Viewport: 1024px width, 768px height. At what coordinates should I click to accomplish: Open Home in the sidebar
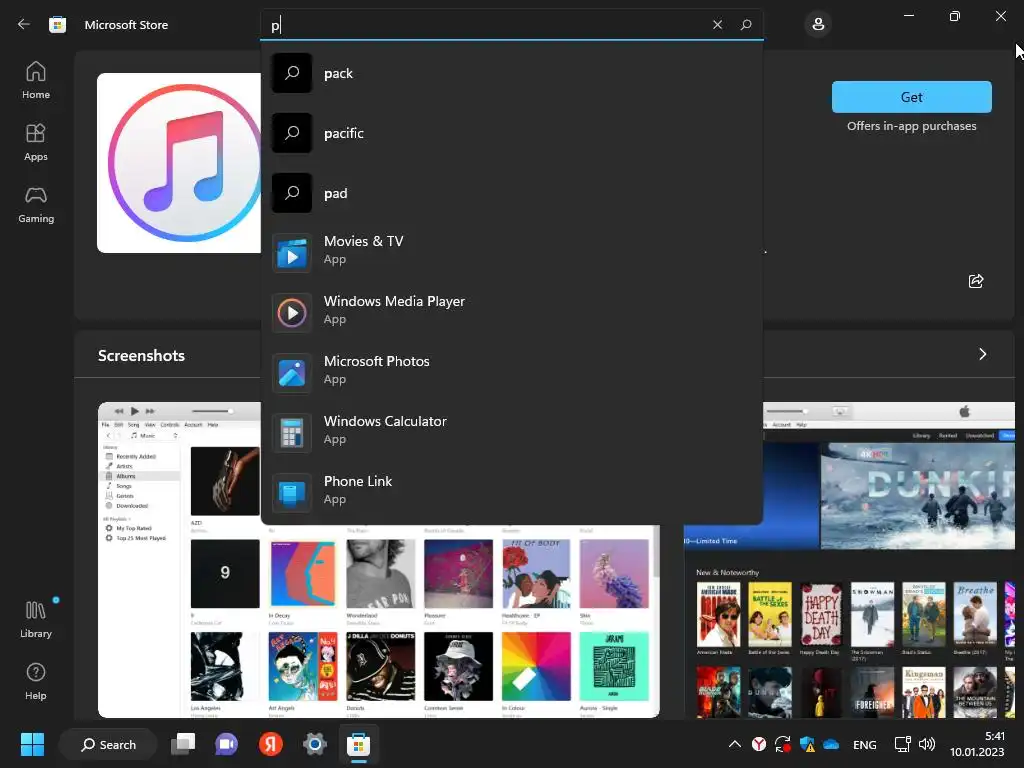pyautogui.click(x=36, y=80)
